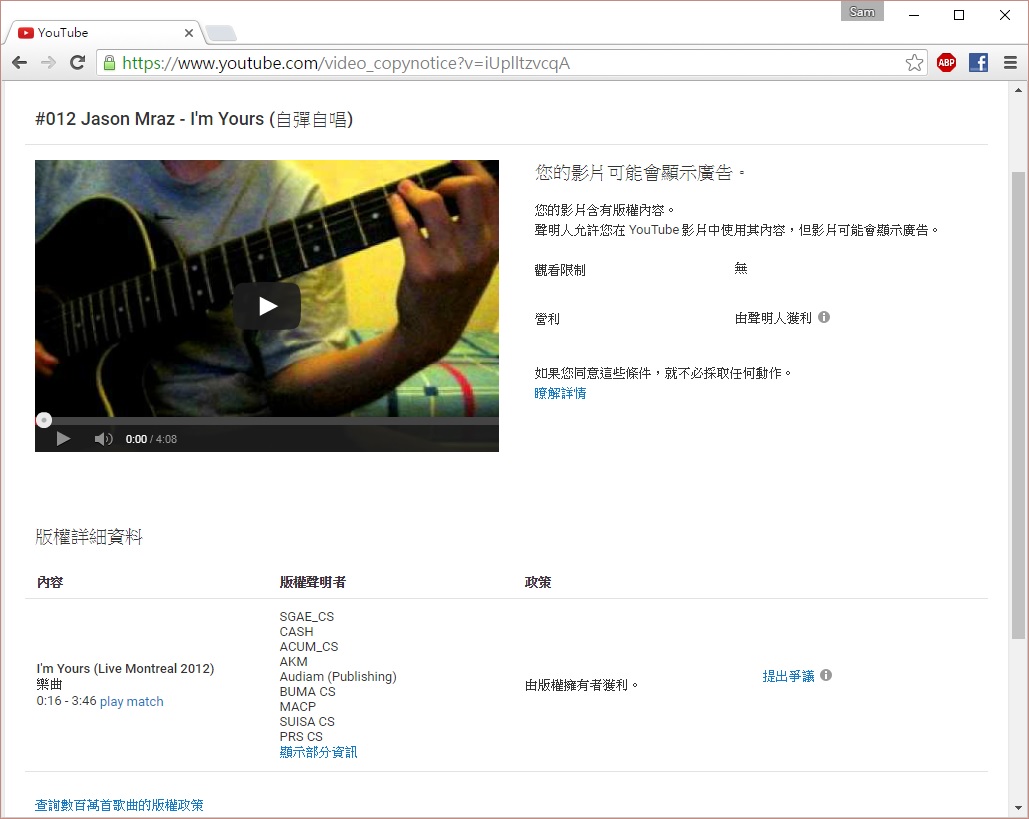Image resolution: width=1029 pixels, height=819 pixels.
Task: Click the 由聲明人獲利 value text
Action: 773,318
